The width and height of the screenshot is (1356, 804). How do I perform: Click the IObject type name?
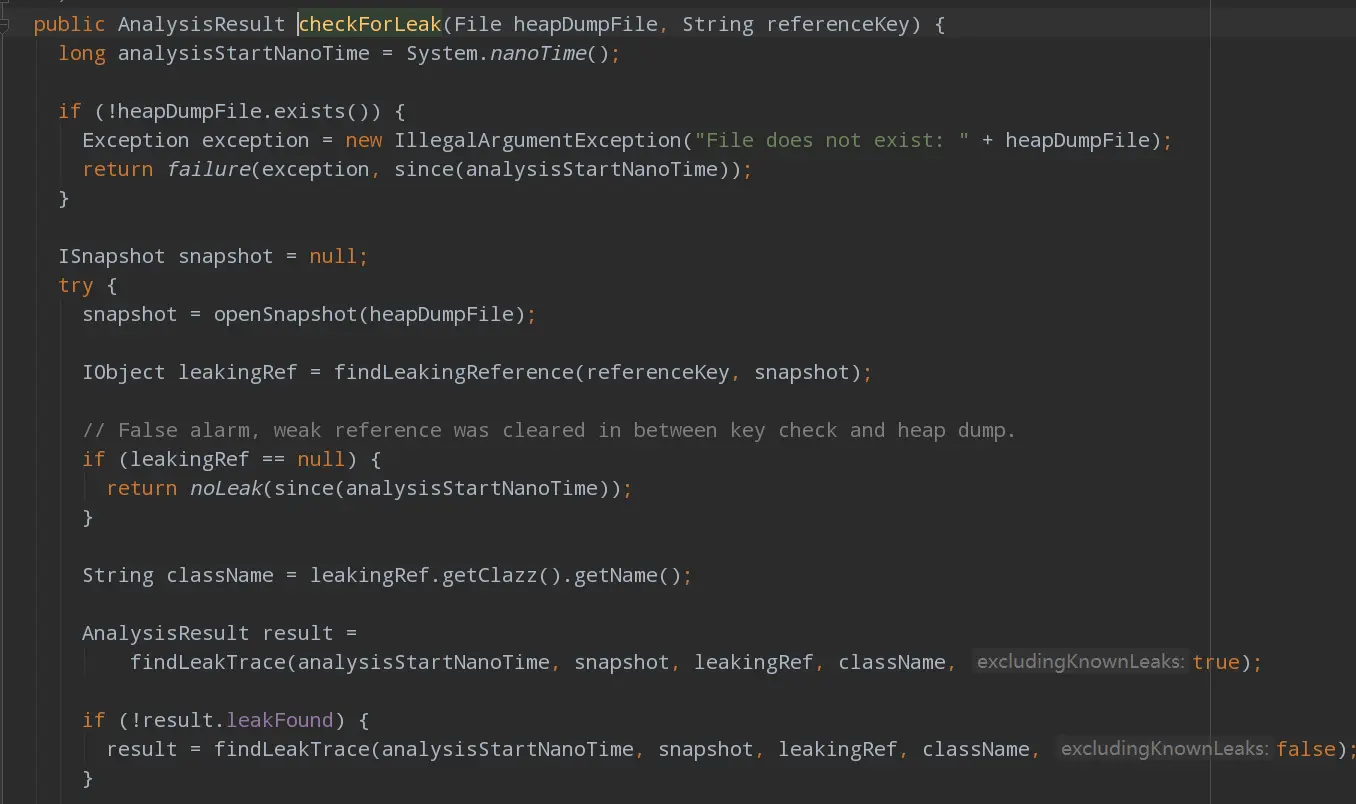click(x=124, y=372)
